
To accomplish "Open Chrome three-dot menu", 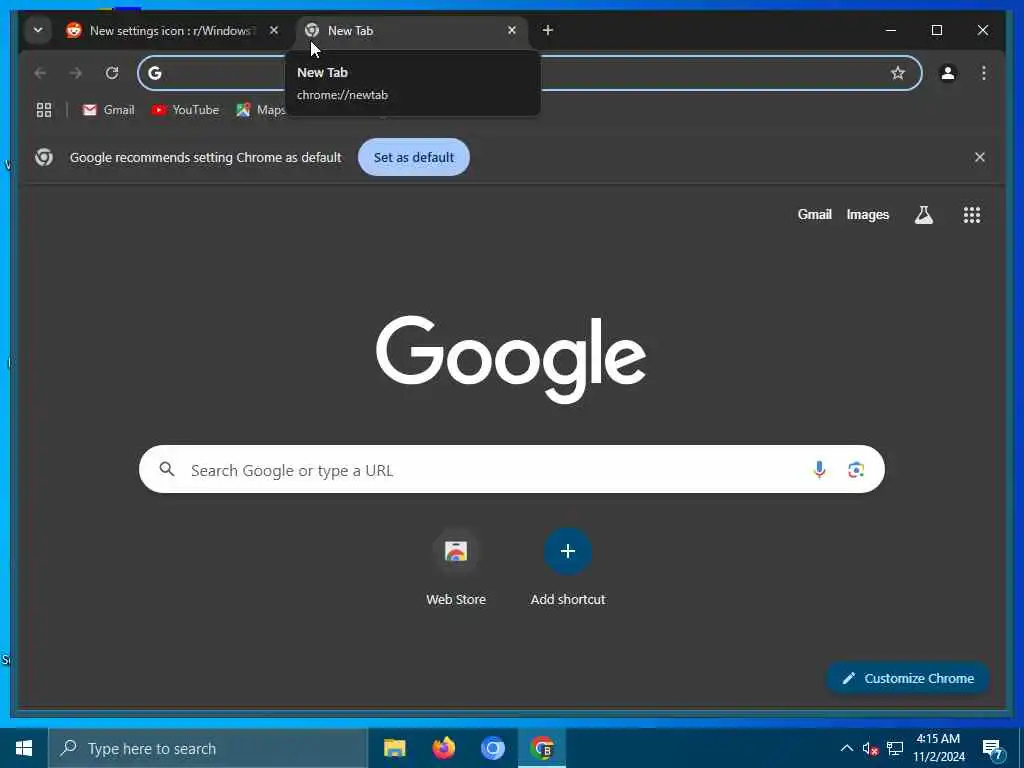I will pyautogui.click(x=984, y=73).
